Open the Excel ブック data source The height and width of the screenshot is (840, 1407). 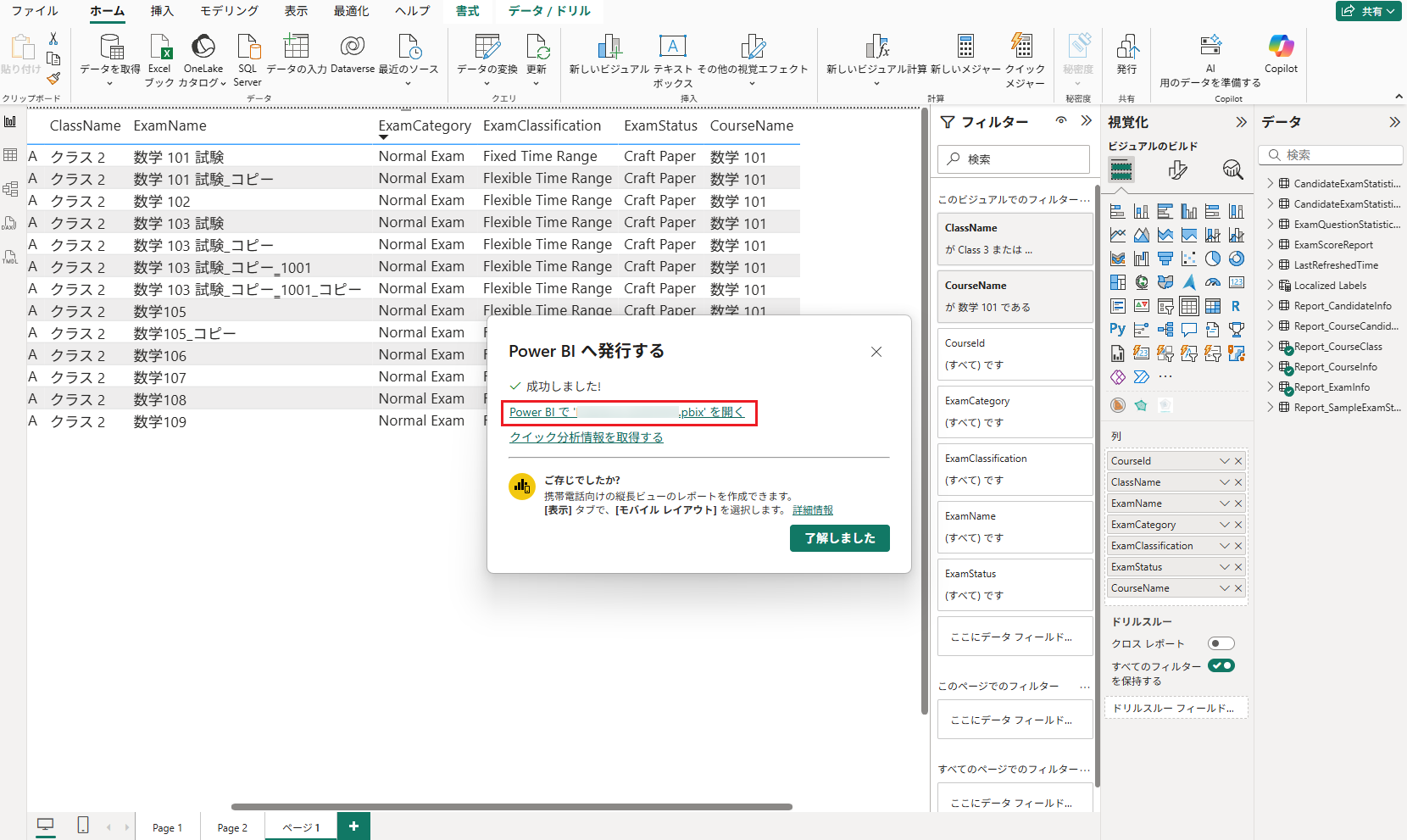click(x=159, y=47)
